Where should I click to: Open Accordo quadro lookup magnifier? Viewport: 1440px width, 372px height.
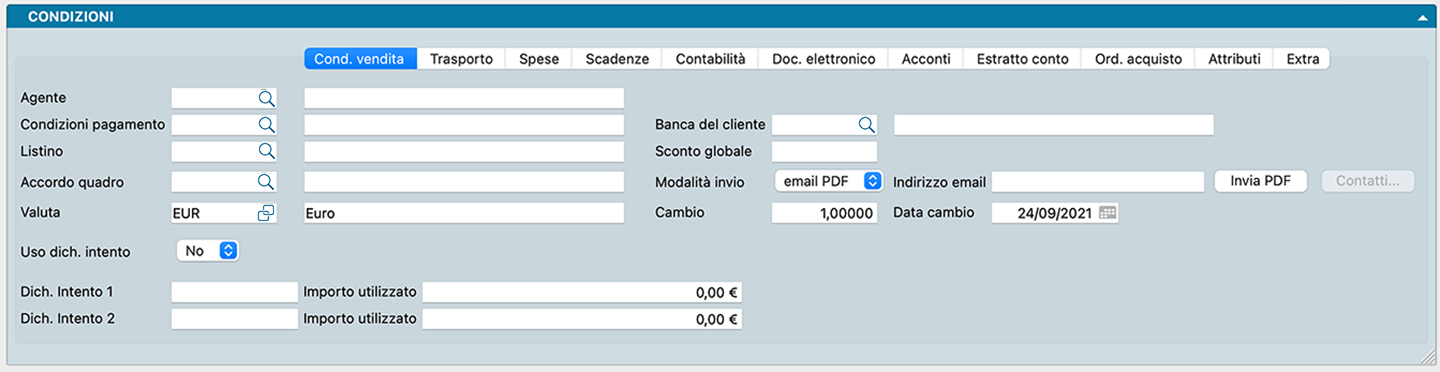pyautogui.click(x=267, y=182)
